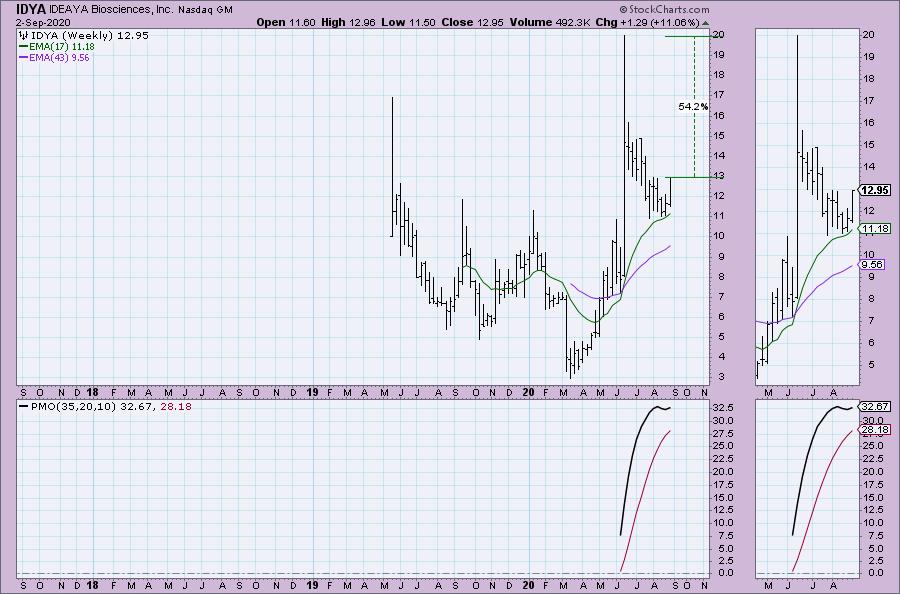Select the PMO(35,20,10) indicator label
This screenshot has height=594, width=900.
click(x=74, y=406)
